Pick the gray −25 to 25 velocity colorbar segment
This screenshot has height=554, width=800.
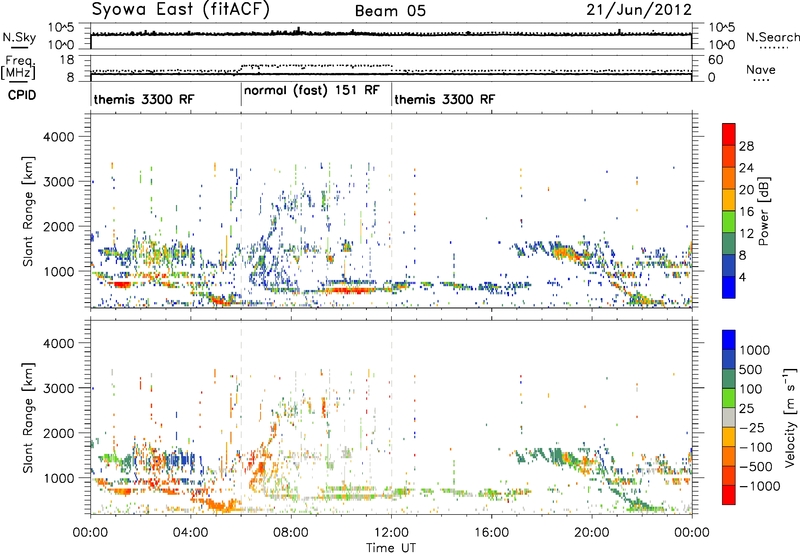pyautogui.click(x=729, y=418)
